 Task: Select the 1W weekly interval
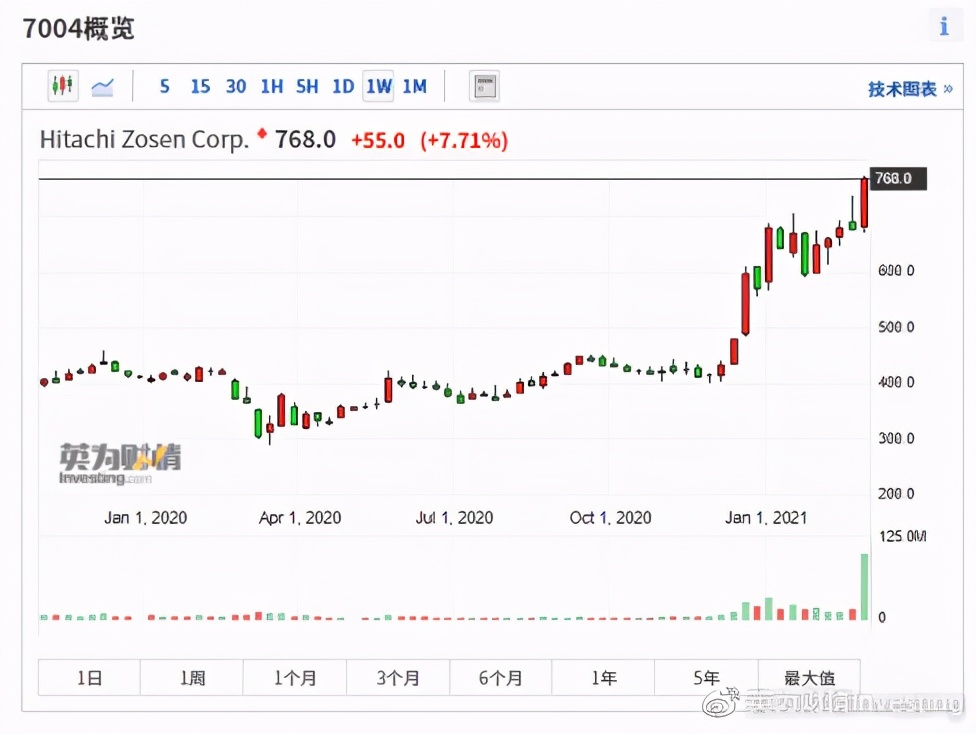pos(378,87)
